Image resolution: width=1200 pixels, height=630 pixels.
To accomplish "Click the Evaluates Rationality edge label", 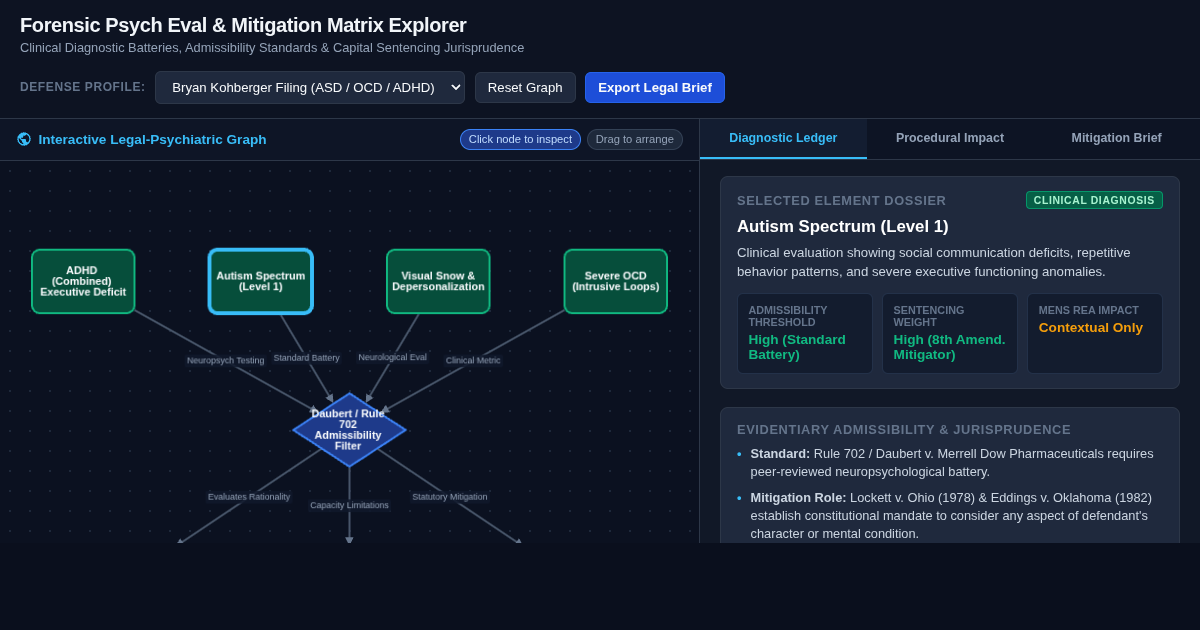I will click(x=249, y=496).
